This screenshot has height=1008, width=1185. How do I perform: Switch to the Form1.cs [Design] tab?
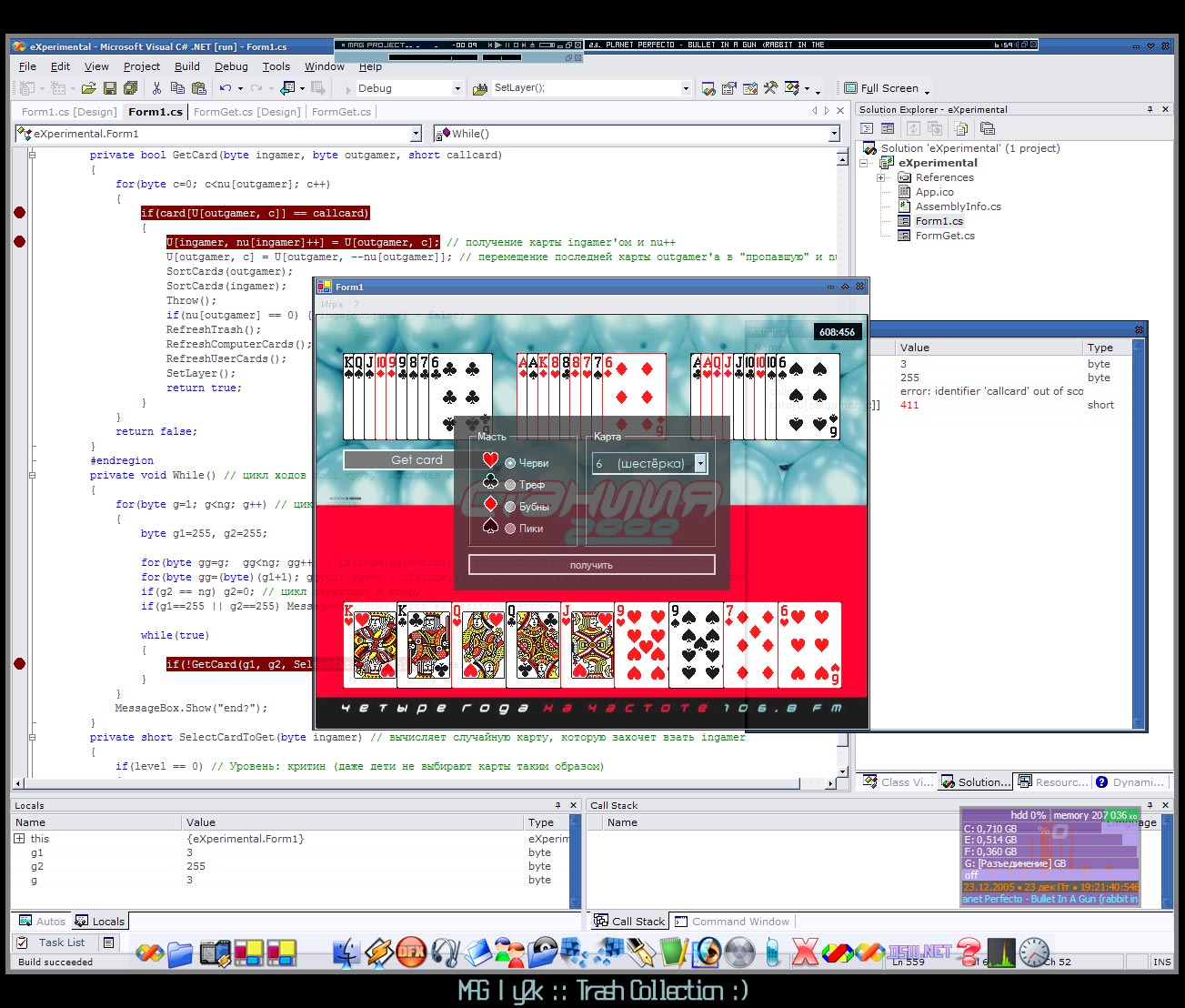(x=69, y=112)
